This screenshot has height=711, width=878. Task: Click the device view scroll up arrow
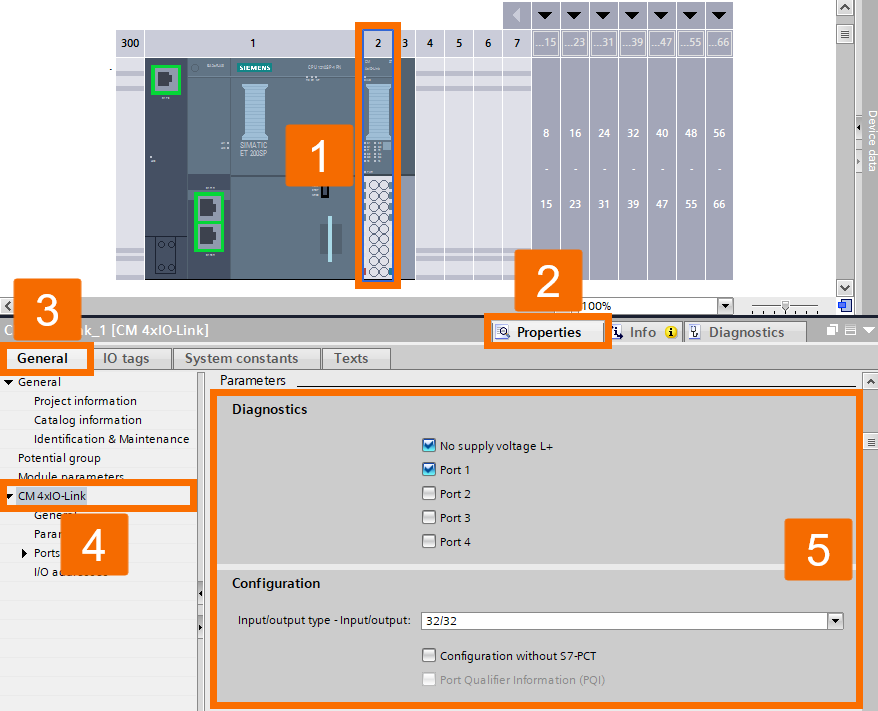[844, 7]
